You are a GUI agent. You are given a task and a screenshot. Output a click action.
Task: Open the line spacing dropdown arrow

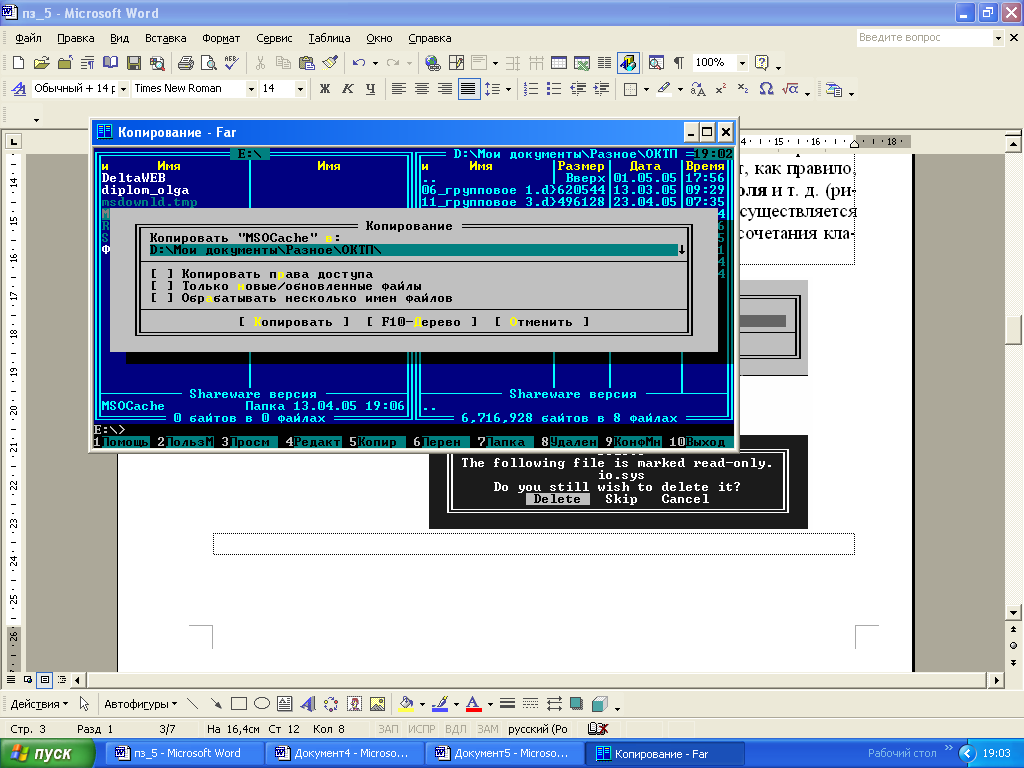(508, 89)
